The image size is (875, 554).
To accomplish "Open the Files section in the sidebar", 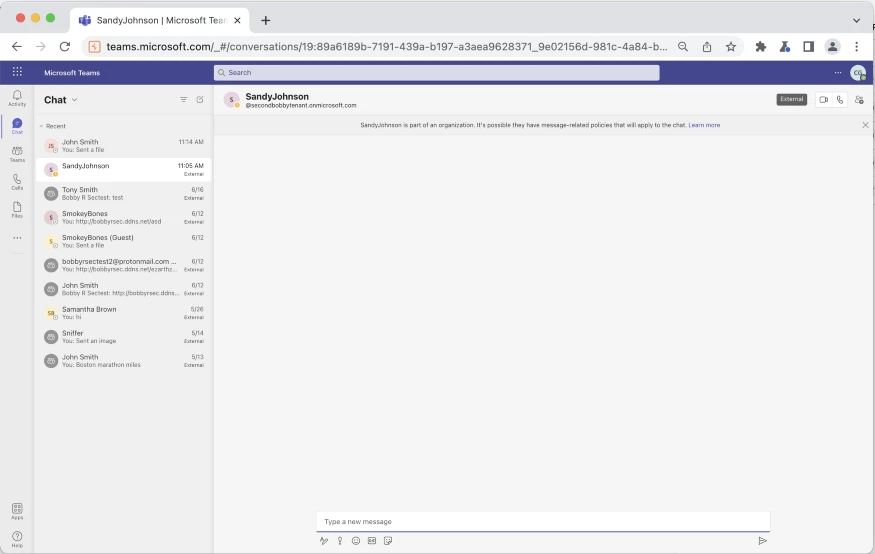I will pos(17,209).
